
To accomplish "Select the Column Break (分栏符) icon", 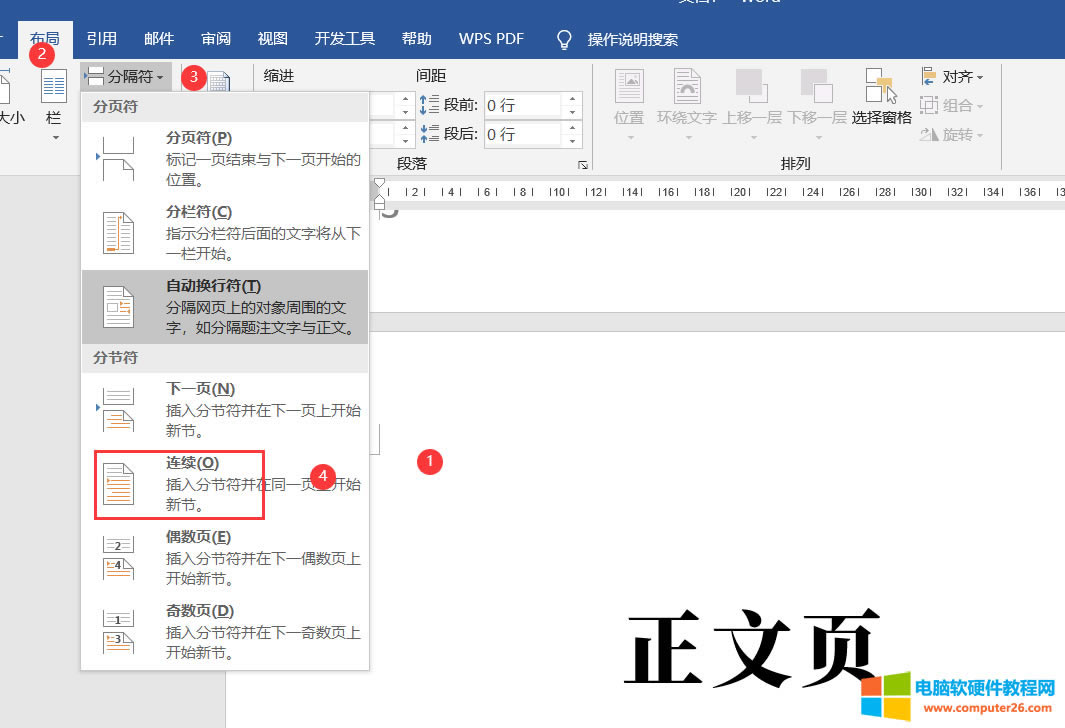I will 119,233.
